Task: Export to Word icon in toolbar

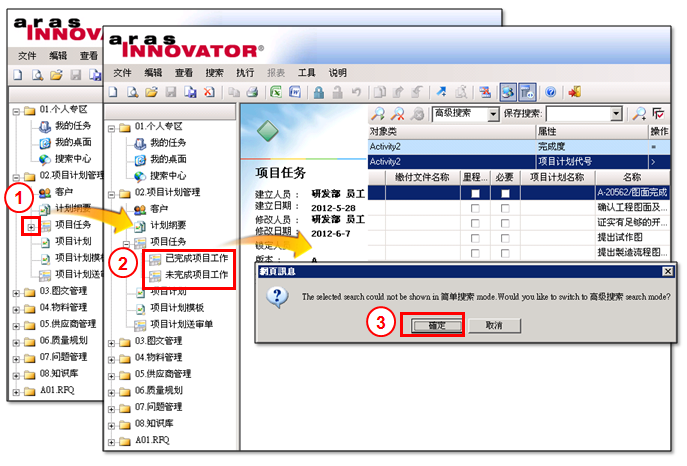Action: [x=295, y=92]
